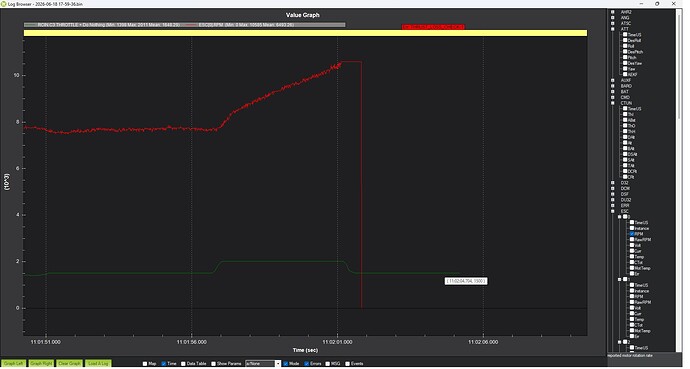Enable the Map checkbox
The image size is (690, 369).
coord(145,364)
